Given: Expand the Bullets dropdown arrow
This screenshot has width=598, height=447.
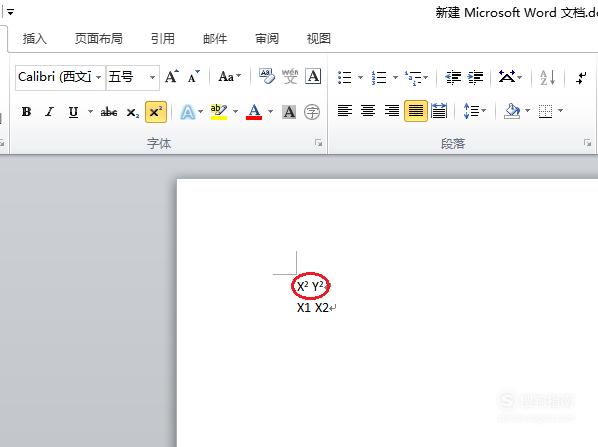Looking at the screenshot, I should tap(360, 77).
